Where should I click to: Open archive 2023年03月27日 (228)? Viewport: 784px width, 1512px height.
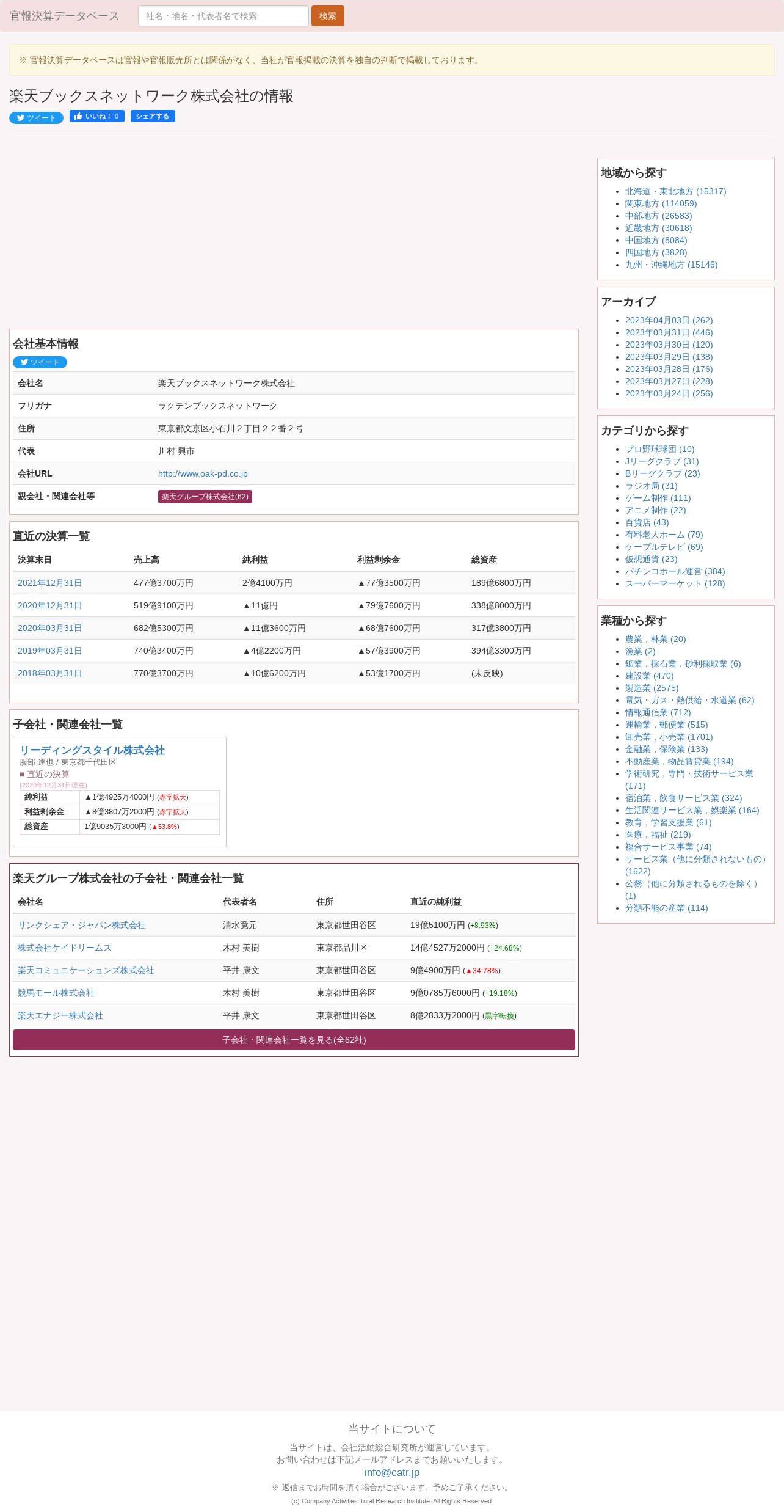click(669, 381)
